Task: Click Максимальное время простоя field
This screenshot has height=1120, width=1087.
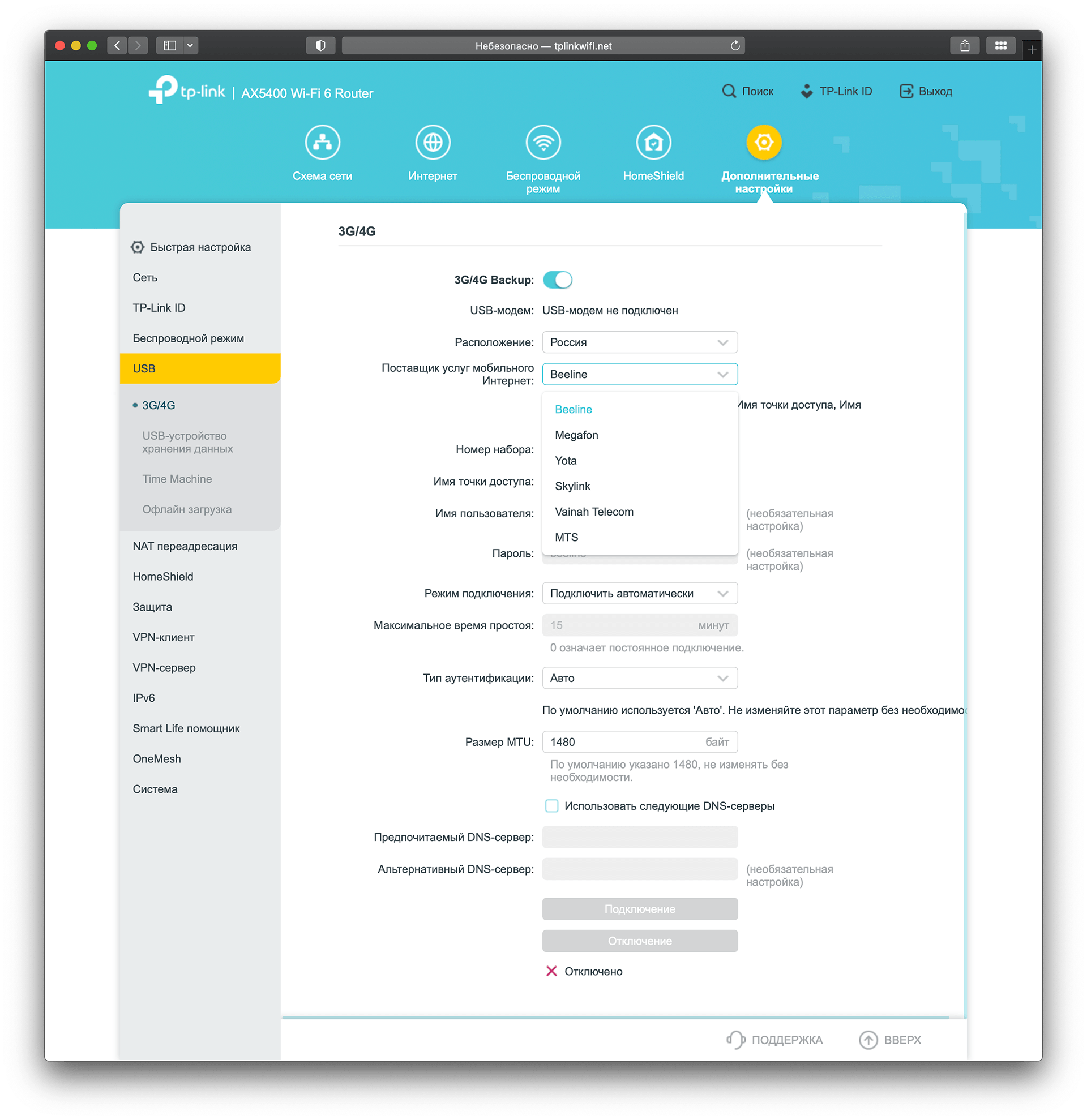Action: [640, 625]
